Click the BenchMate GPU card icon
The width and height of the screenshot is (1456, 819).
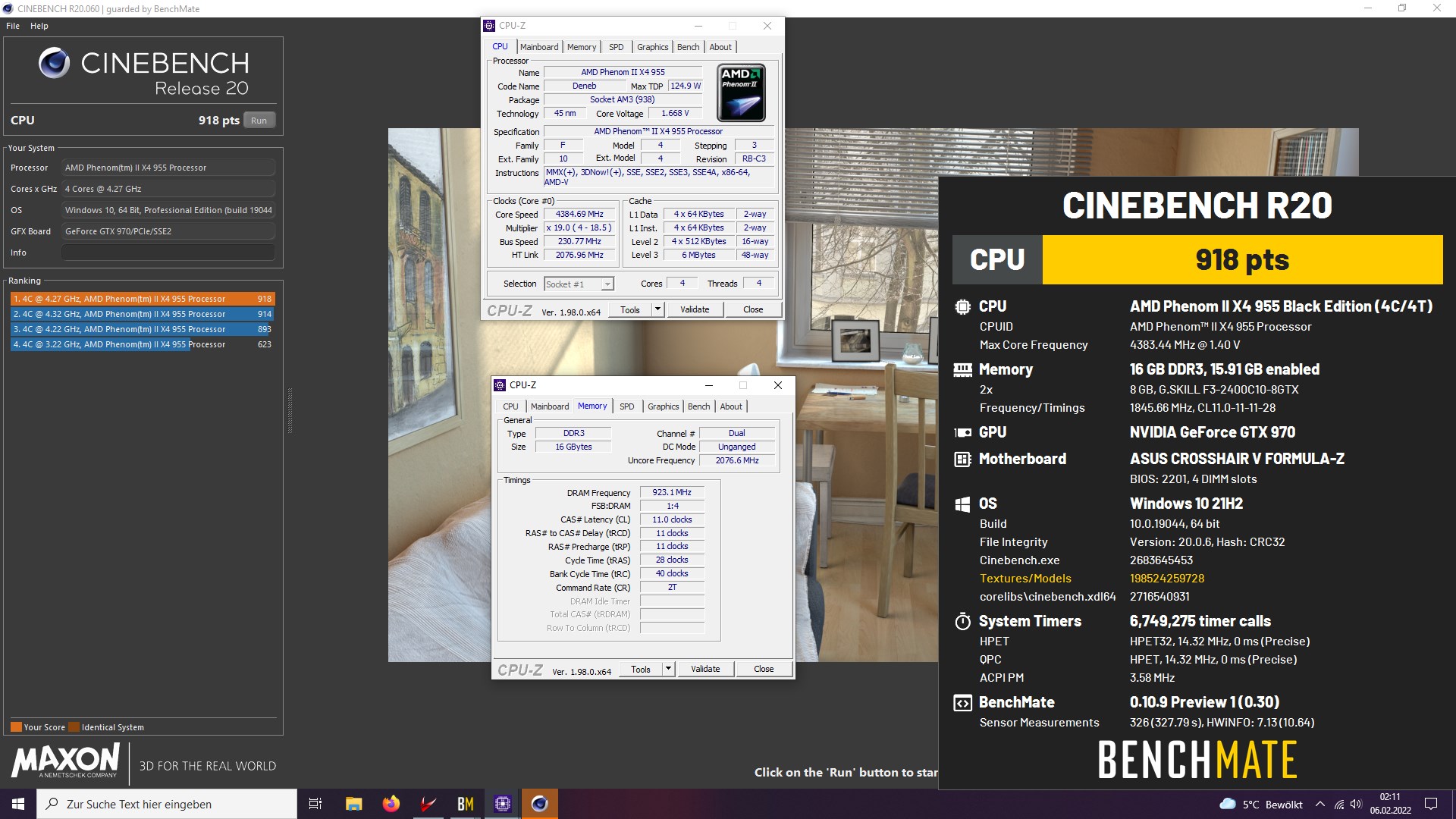962,433
